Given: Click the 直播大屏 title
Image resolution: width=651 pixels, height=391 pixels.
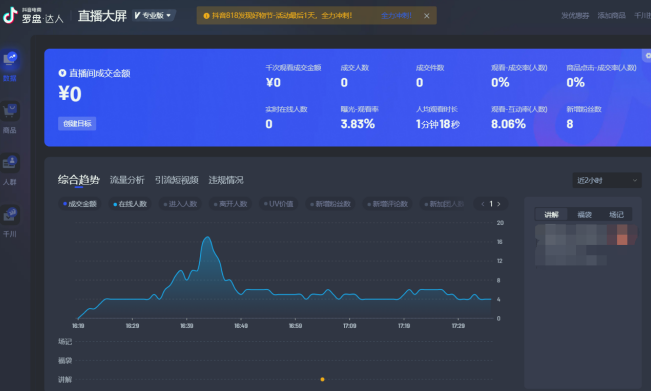Looking at the screenshot, I should click(102, 16).
